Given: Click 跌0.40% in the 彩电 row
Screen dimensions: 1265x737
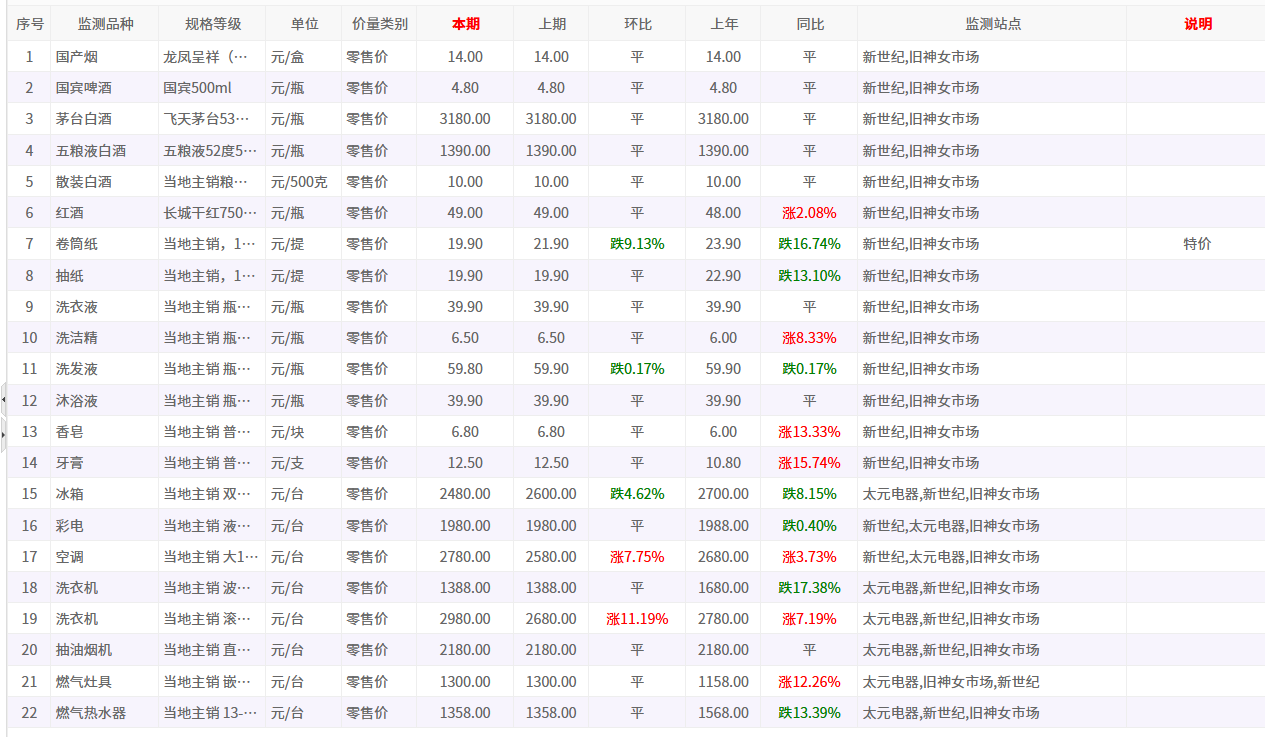Looking at the screenshot, I should pos(809,526).
